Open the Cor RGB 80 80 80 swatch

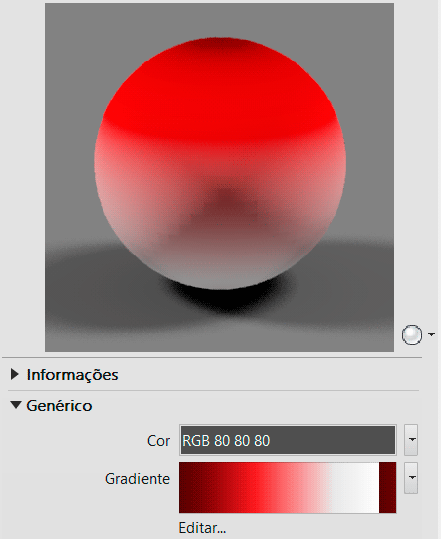288,440
